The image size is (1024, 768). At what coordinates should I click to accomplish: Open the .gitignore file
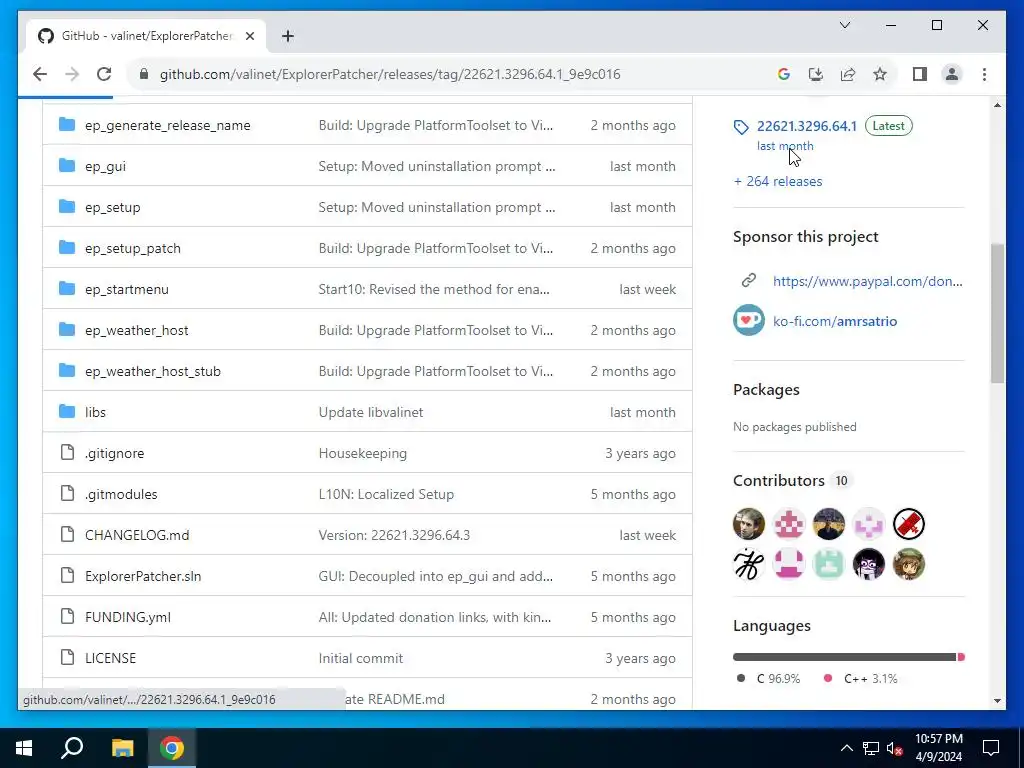tap(114, 453)
